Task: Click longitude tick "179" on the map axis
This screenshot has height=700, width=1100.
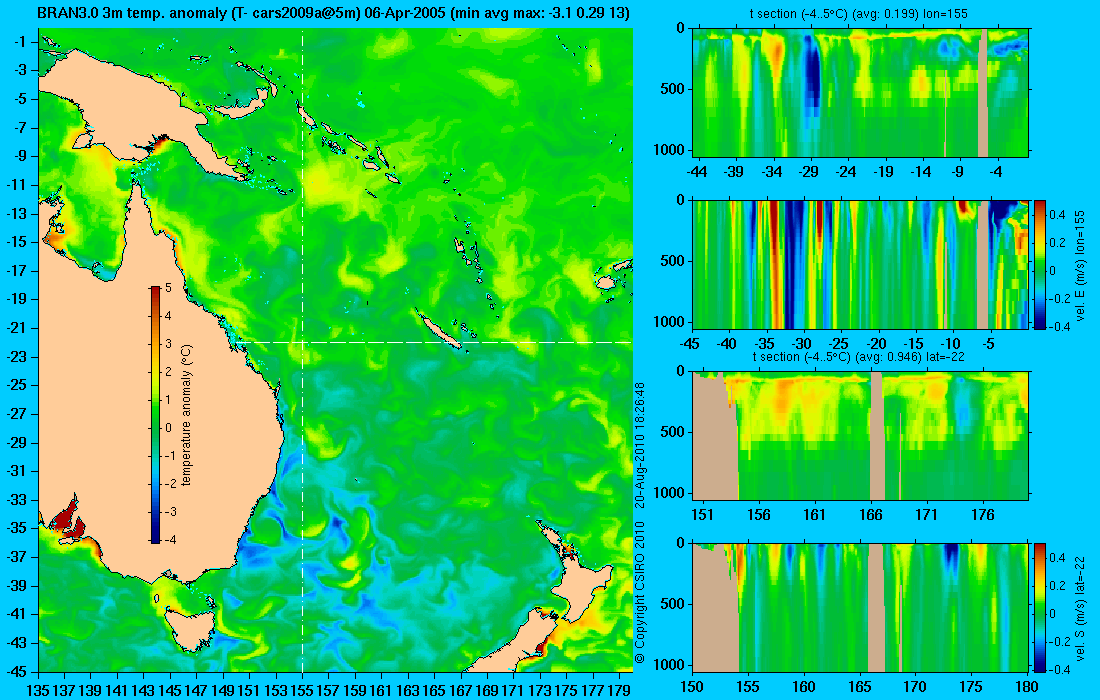Action: pyautogui.click(x=619, y=691)
